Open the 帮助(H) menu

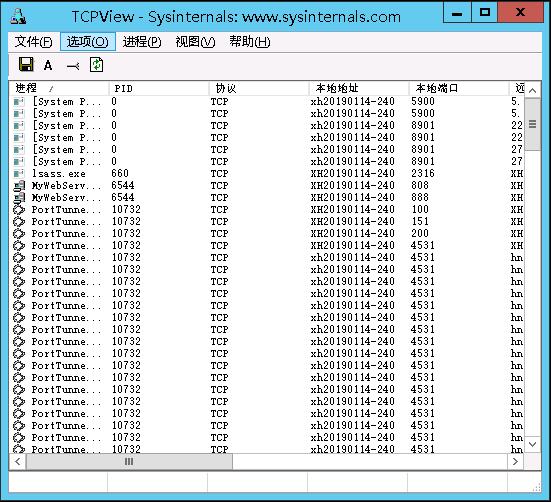pyautogui.click(x=249, y=42)
